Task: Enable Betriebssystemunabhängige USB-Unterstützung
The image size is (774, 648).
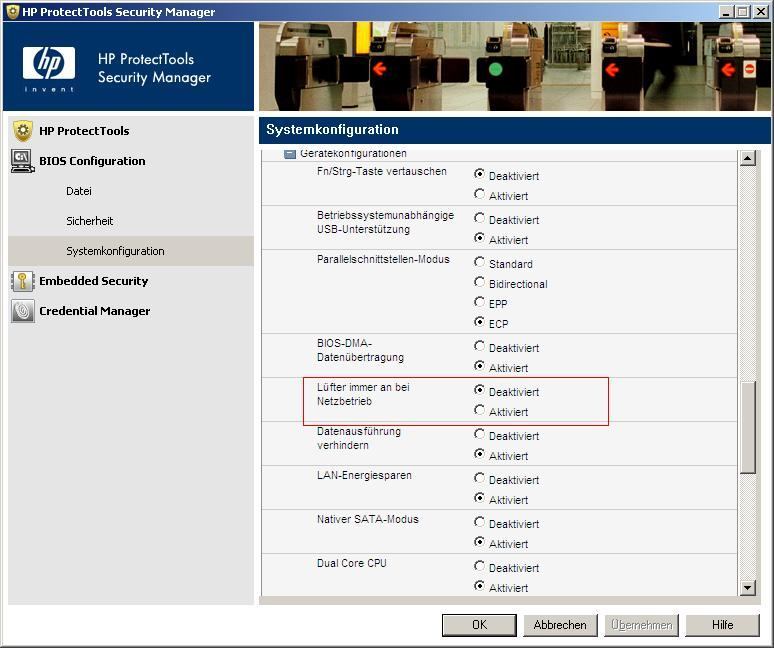Action: pos(479,238)
